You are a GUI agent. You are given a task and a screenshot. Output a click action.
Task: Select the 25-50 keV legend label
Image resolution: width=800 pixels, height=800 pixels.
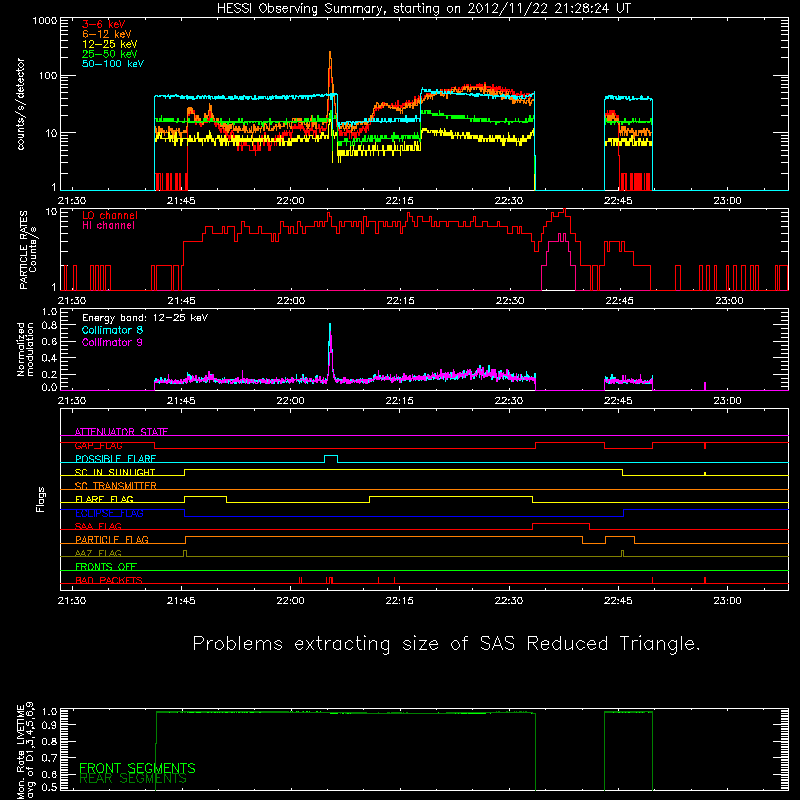click(x=110, y=54)
